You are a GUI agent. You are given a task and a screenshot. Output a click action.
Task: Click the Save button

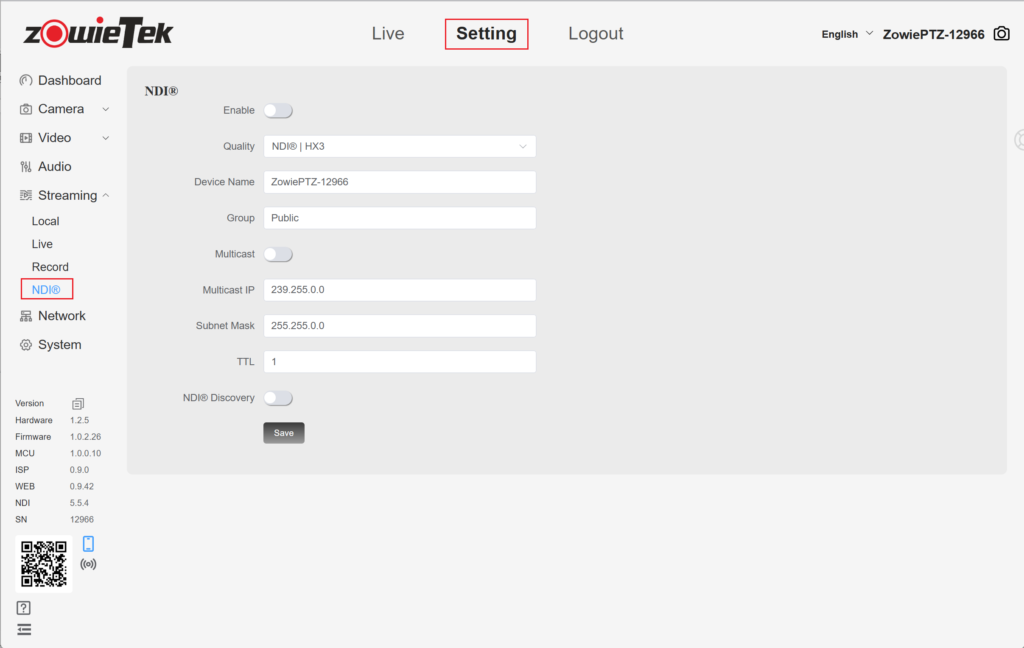[284, 433]
